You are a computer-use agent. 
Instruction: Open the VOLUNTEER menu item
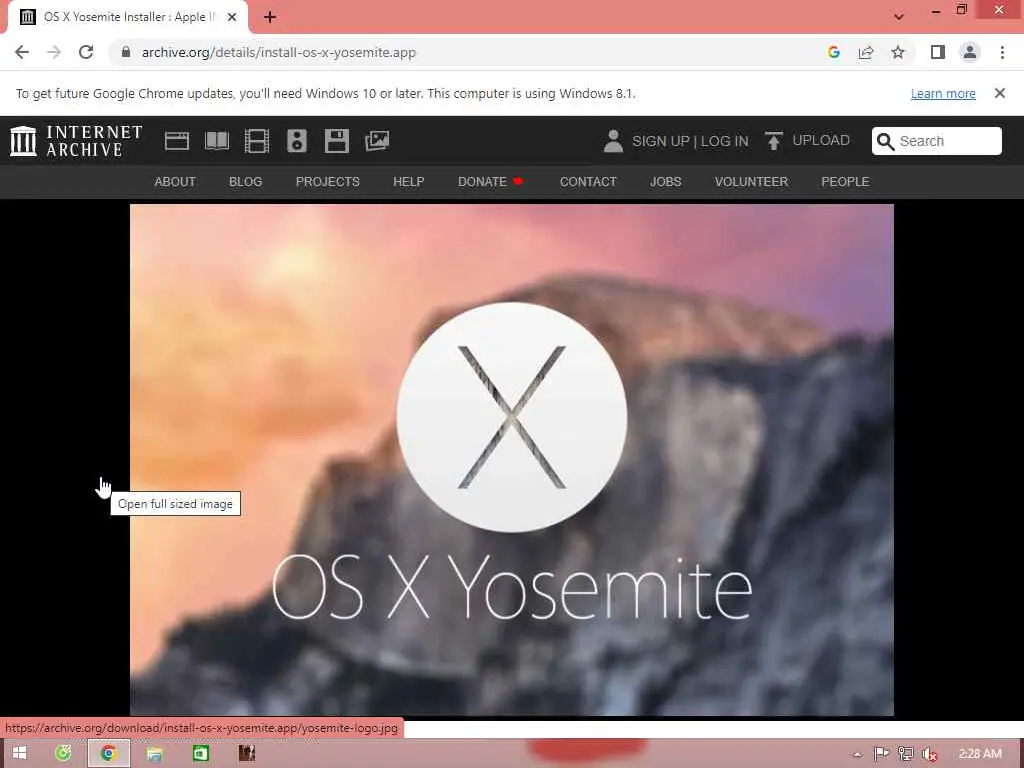pyautogui.click(x=751, y=182)
